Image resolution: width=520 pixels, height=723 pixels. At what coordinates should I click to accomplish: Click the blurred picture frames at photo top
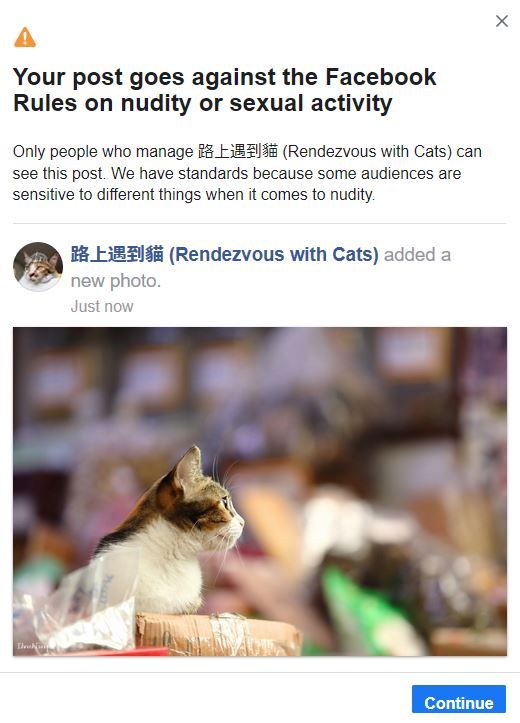pos(240,369)
